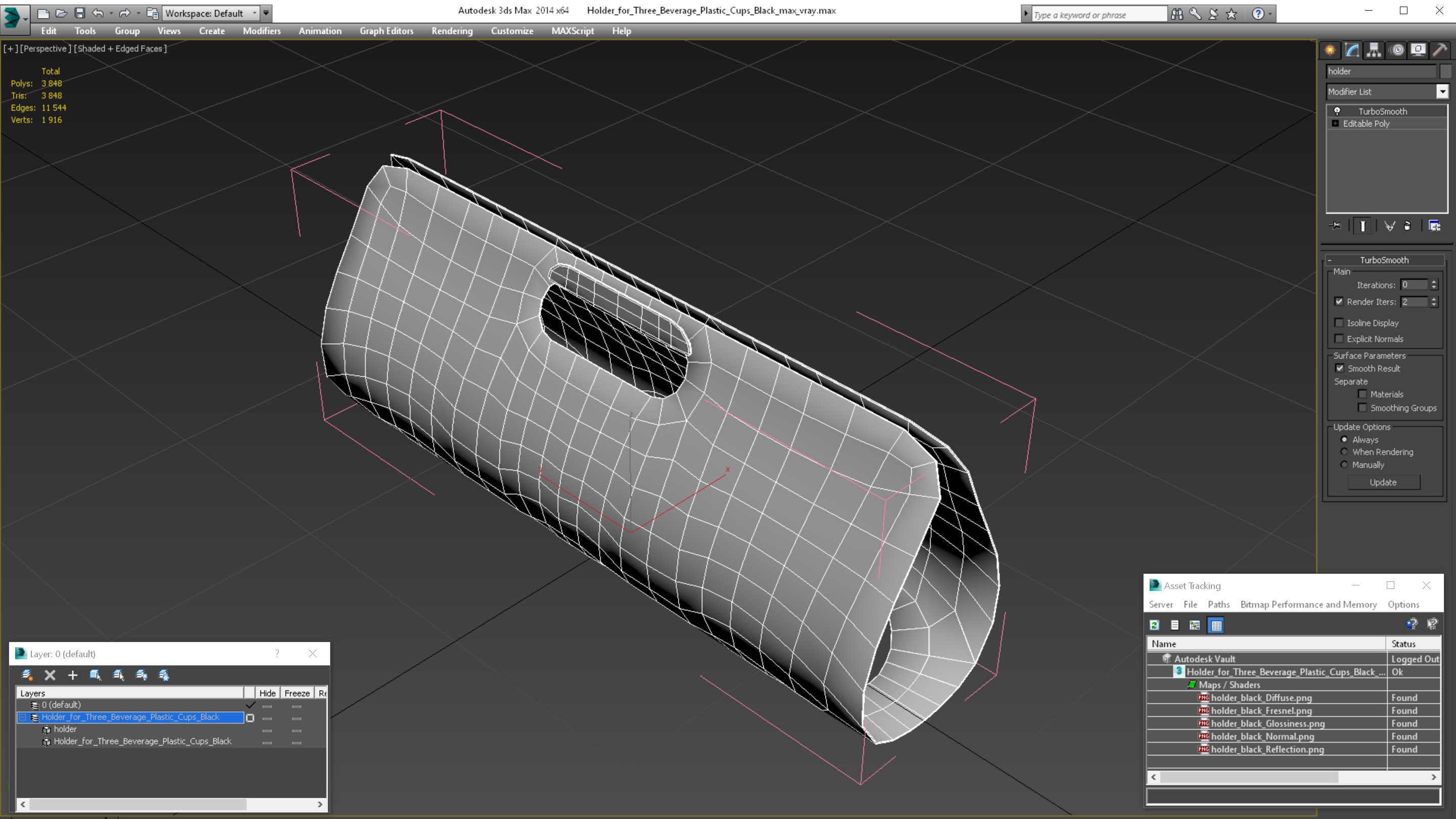
Task: Click the Pin Stack icon
Action: pos(1336,226)
